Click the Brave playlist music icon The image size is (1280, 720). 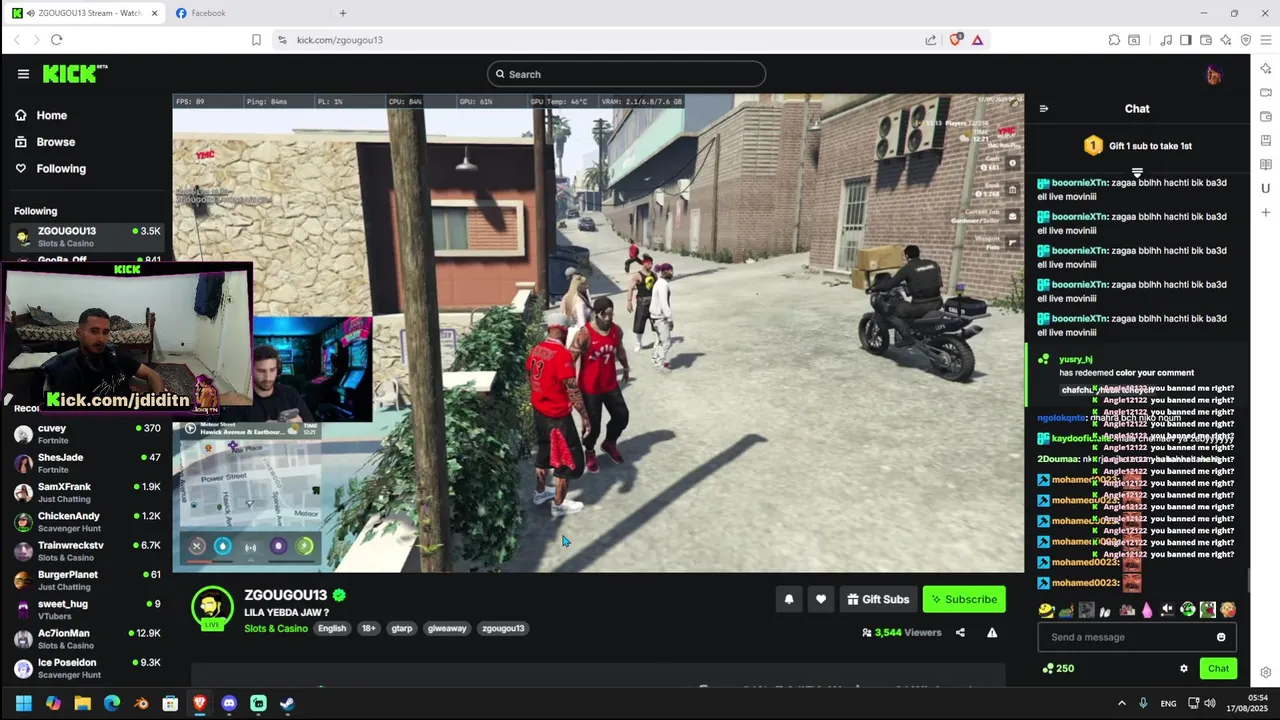(1166, 40)
